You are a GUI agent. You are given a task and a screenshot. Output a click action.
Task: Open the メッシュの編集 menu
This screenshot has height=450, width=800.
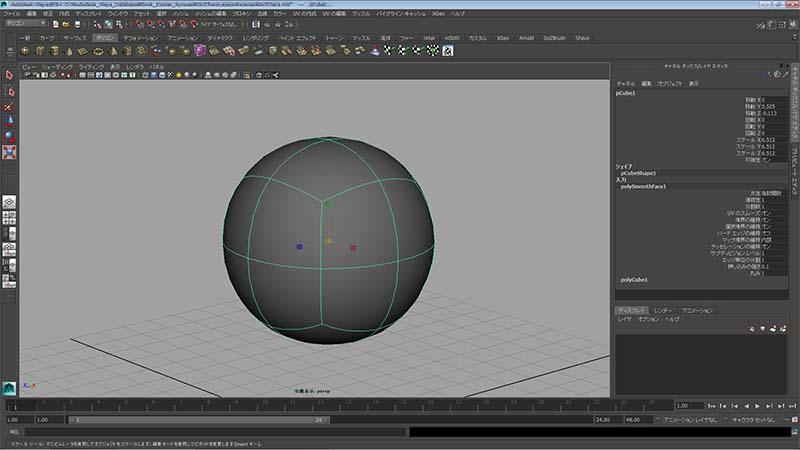(210, 14)
